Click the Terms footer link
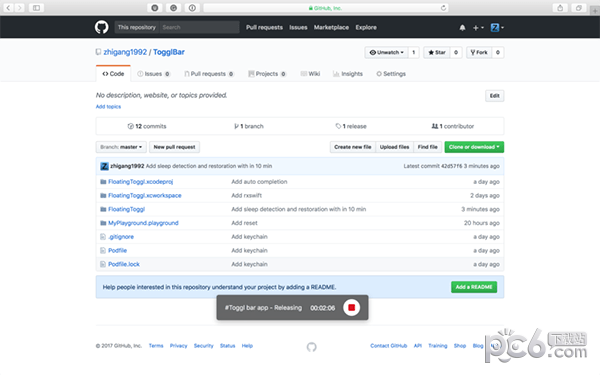600x375 pixels. 156,346
